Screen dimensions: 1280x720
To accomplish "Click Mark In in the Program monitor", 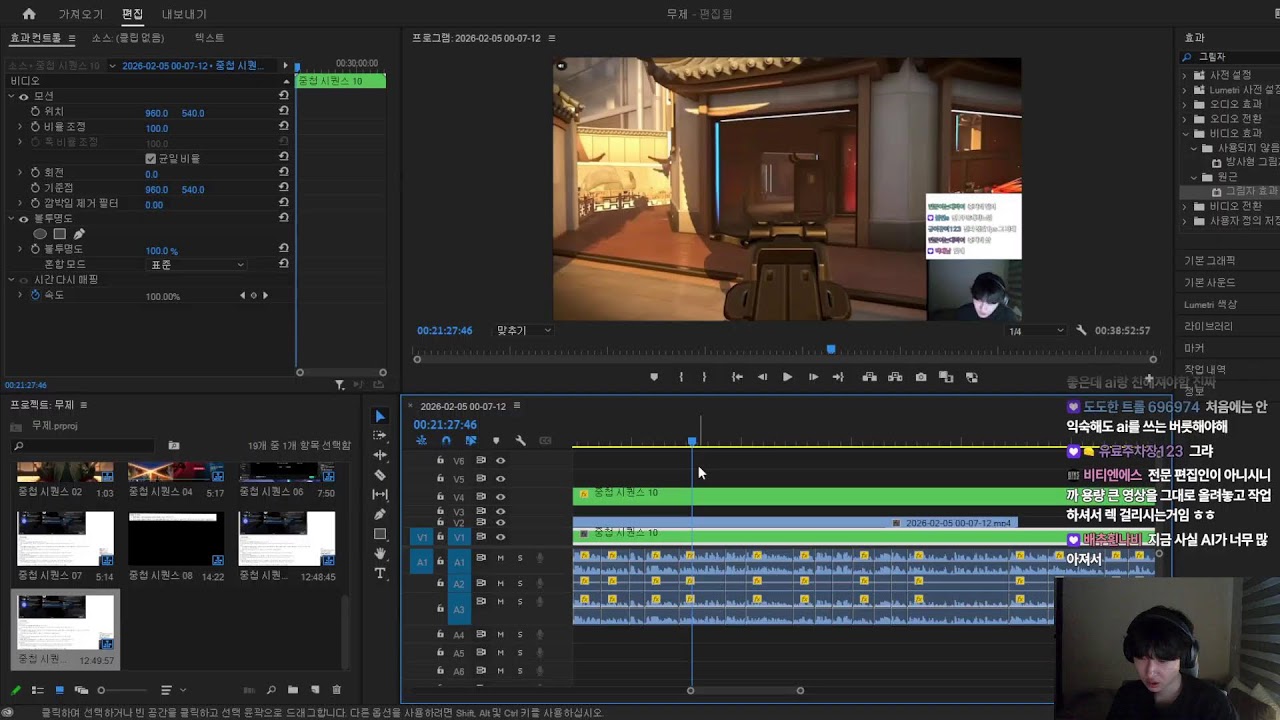I will [681, 377].
